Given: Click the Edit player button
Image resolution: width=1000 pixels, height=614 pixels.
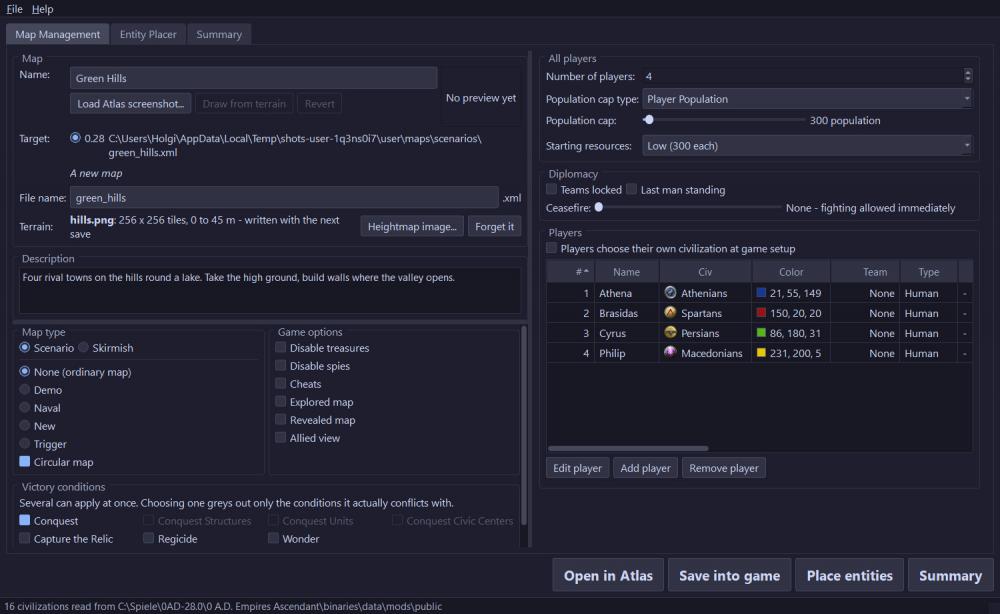Looking at the screenshot, I should click(577, 468).
